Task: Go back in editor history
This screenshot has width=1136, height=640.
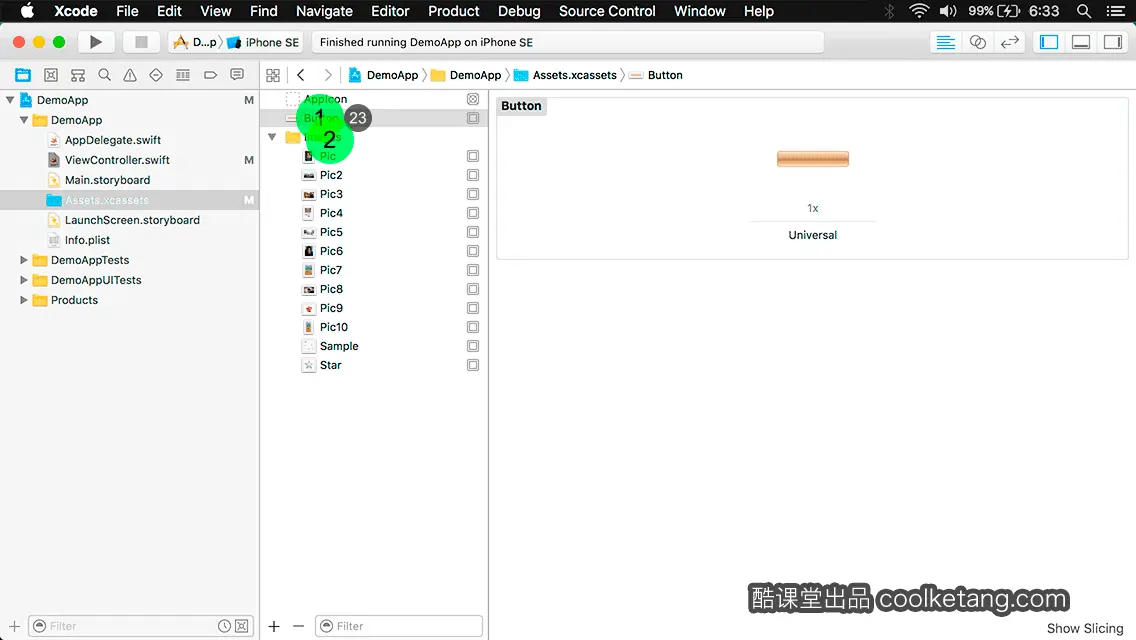Action: 301,75
